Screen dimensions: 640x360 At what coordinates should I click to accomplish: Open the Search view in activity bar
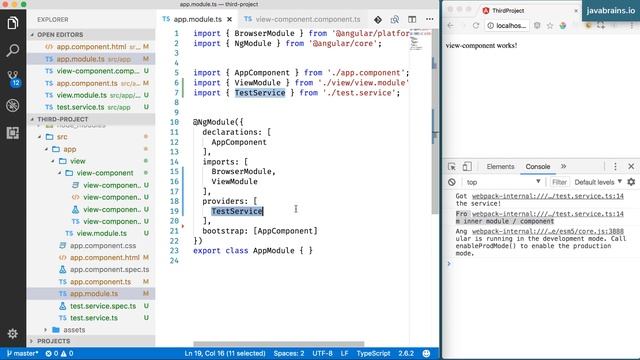(13, 50)
